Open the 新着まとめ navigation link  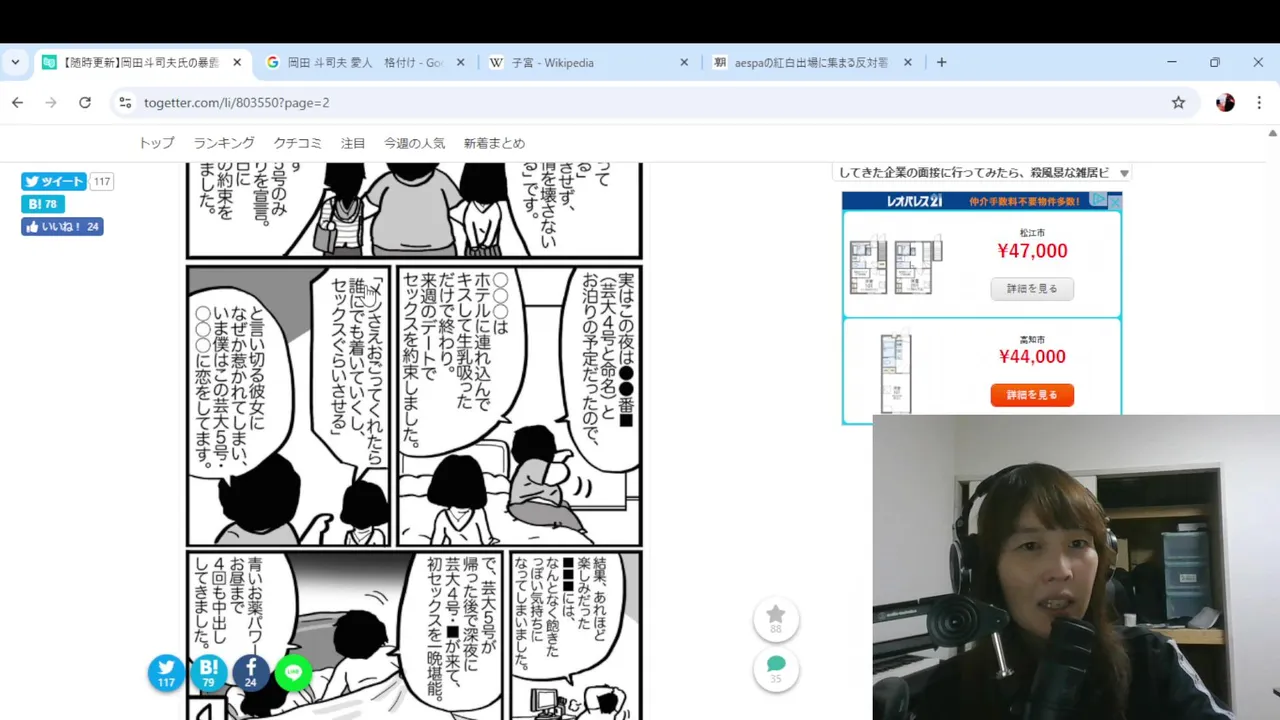pyautogui.click(x=494, y=143)
